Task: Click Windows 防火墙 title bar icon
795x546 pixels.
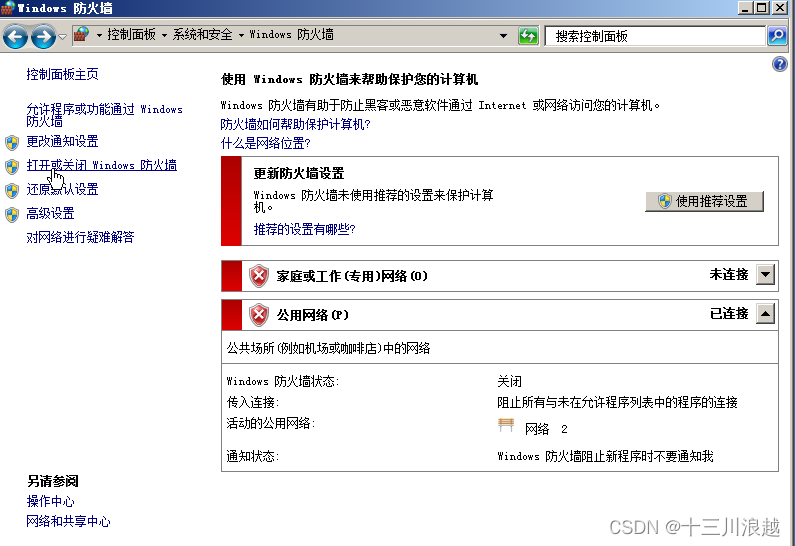Action: [7, 8]
